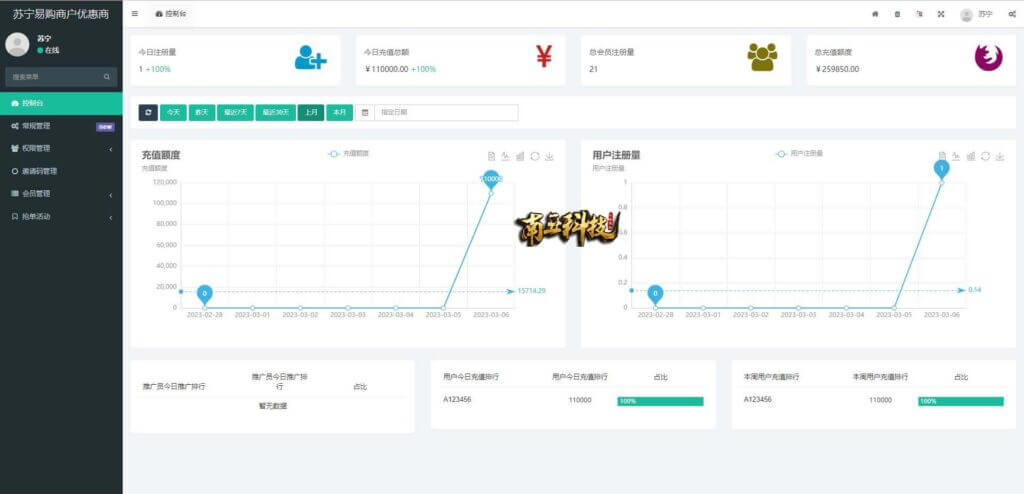1024x494 pixels.
Task: Click the ¥110000.00 today's recharge value
Action: click(387, 69)
